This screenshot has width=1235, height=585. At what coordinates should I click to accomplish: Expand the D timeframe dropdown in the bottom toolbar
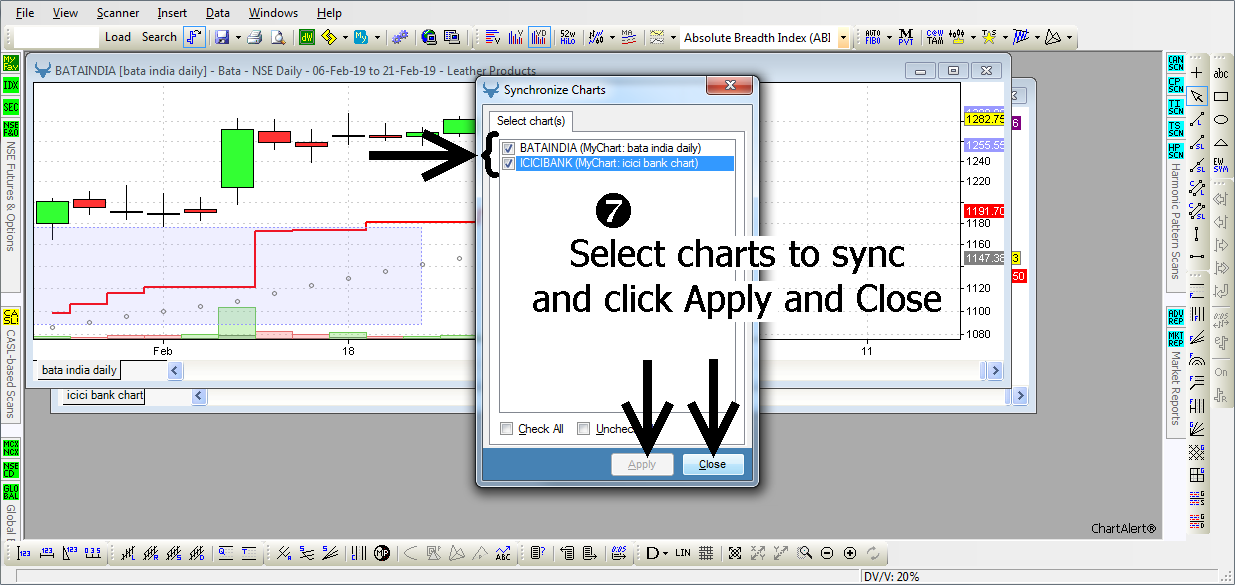tap(667, 553)
